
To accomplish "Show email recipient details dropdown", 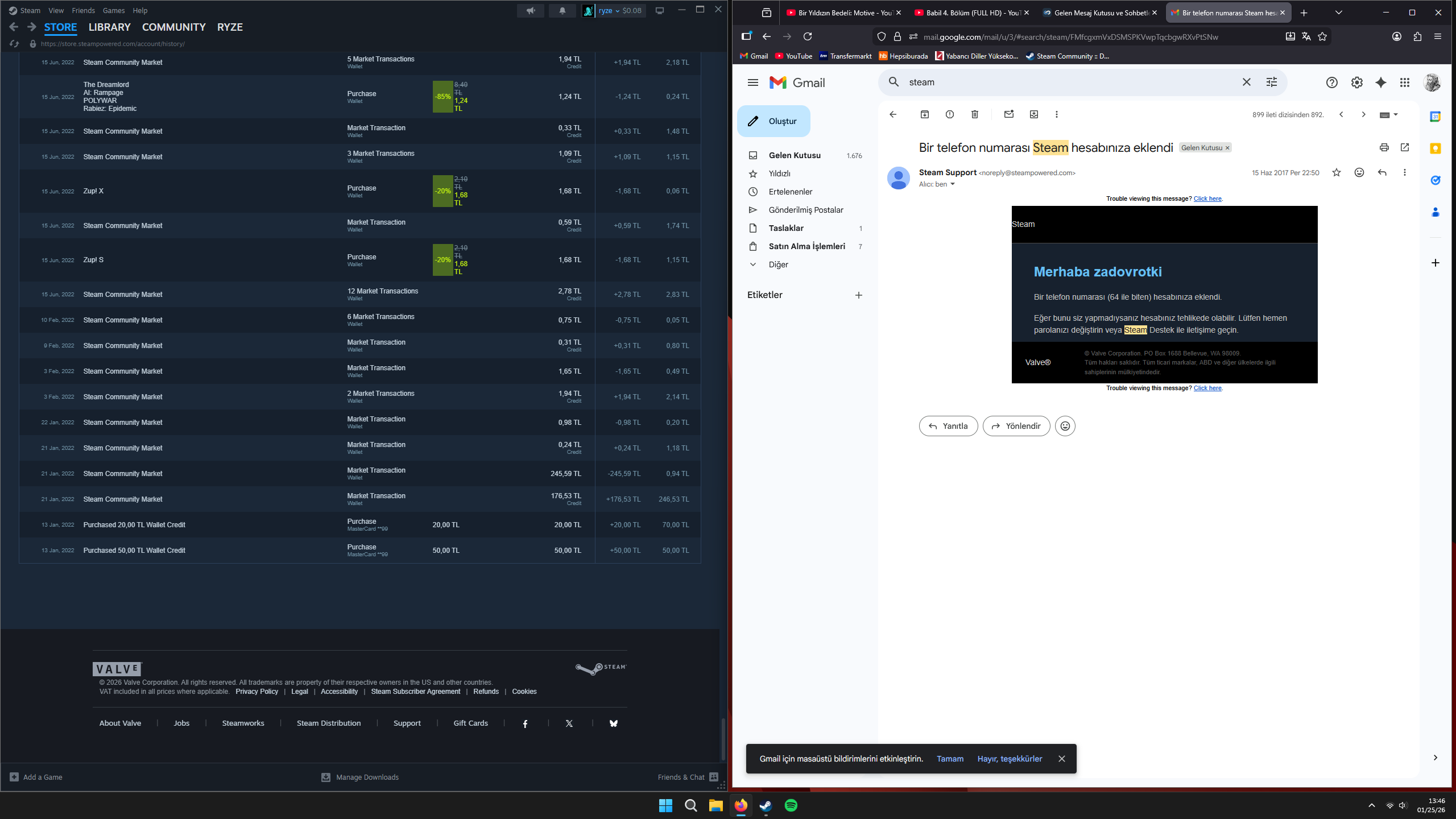I will point(953,184).
